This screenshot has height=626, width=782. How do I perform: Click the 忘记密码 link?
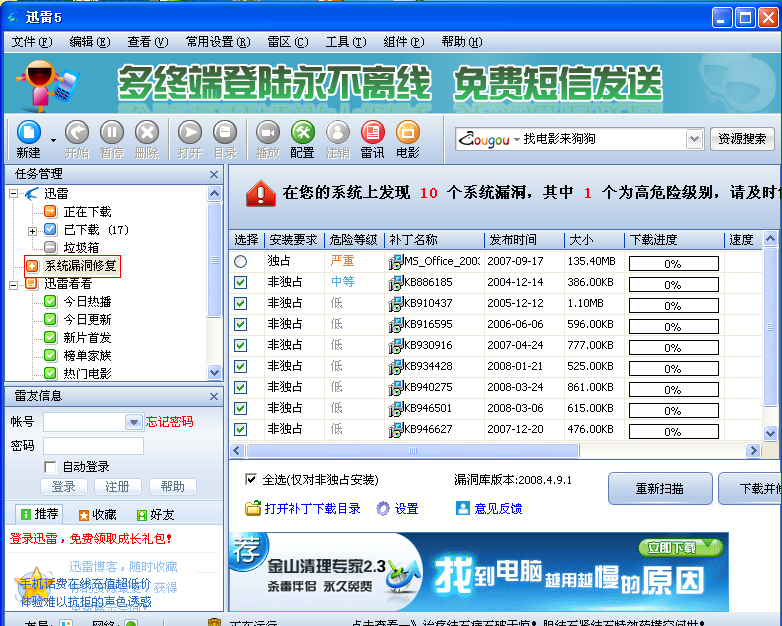pyautogui.click(x=169, y=422)
